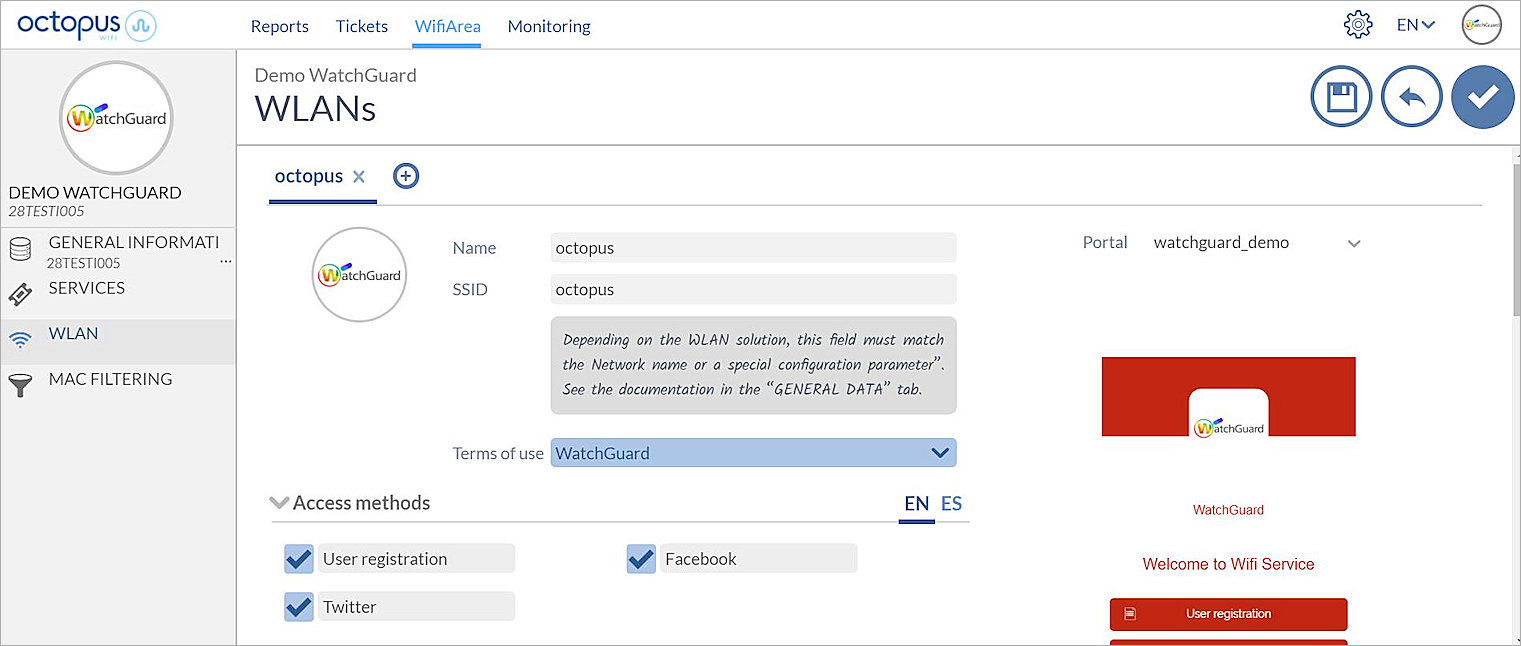
Task: Click the user avatar in top right
Action: pyautogui.click(x=1481, y=25)
